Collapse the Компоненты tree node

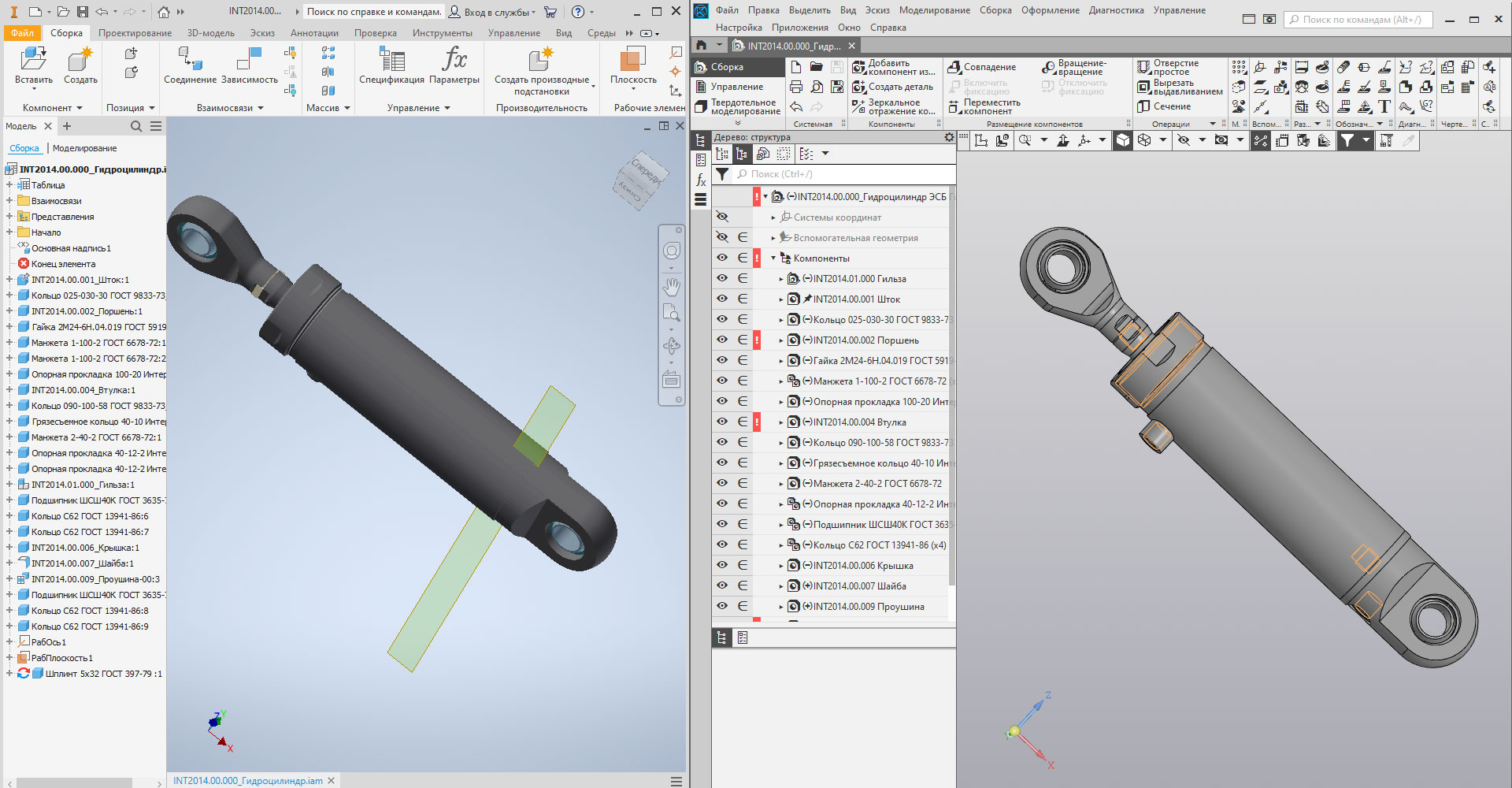[773, 258]
